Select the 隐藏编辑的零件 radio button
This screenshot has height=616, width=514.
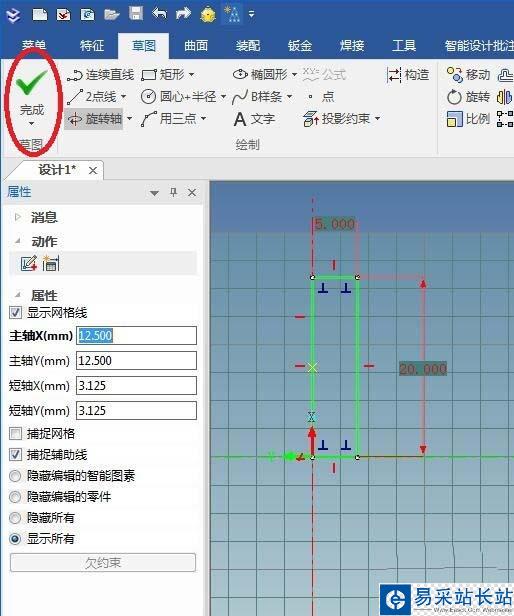point(15,497)
